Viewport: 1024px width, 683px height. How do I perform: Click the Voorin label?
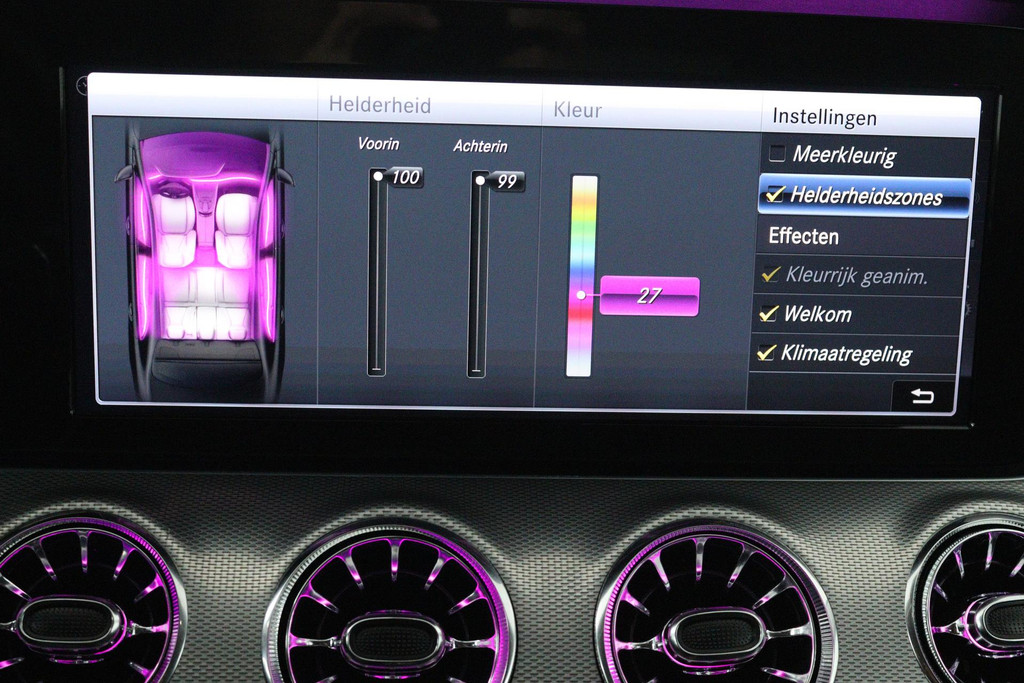coord(378,144)
